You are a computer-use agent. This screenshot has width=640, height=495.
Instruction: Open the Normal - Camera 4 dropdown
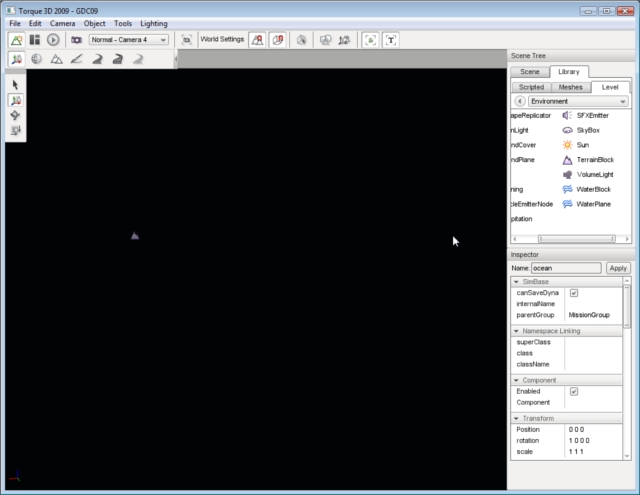(x=129, y=40)
